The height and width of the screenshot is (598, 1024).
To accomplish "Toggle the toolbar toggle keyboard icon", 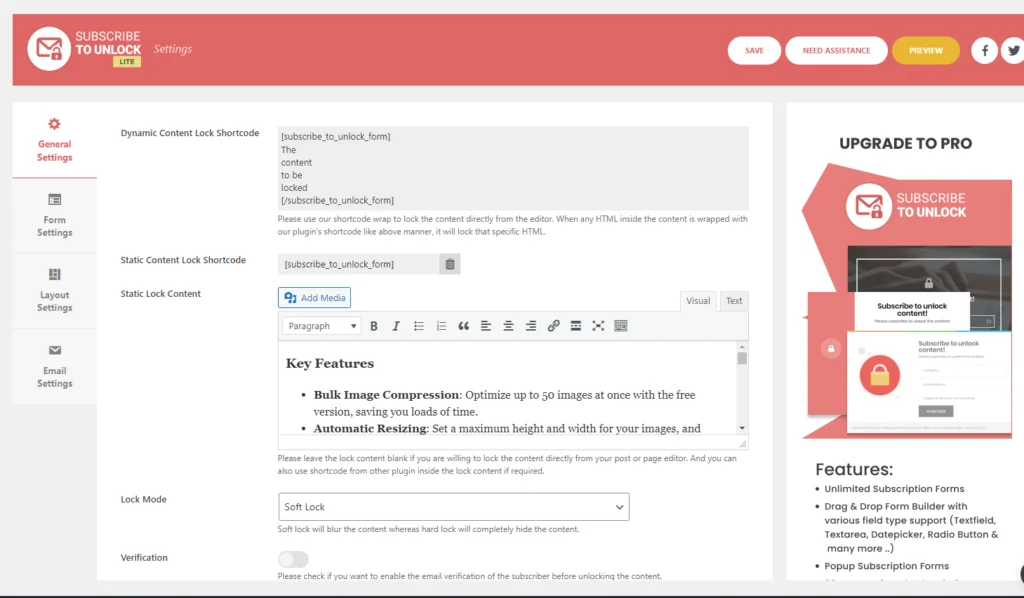I will (621, 326).
